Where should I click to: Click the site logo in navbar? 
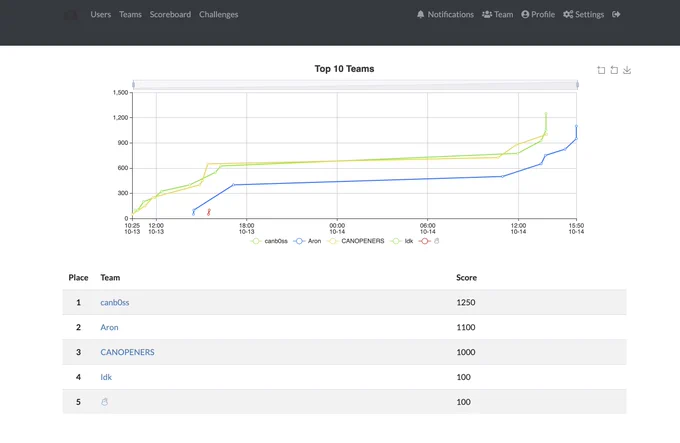click(x=71, y=15)
